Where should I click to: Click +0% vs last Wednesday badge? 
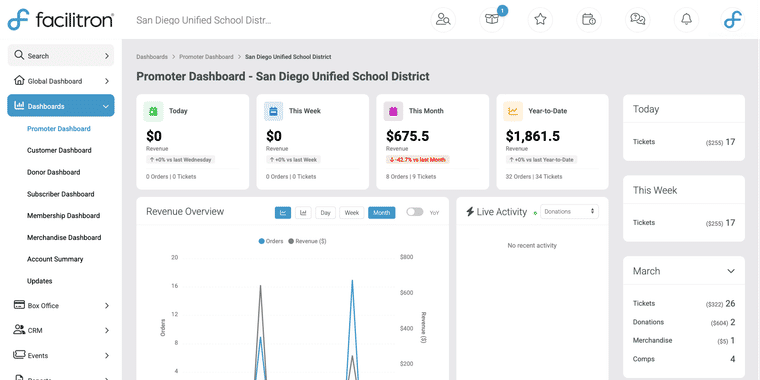[180, 159]
